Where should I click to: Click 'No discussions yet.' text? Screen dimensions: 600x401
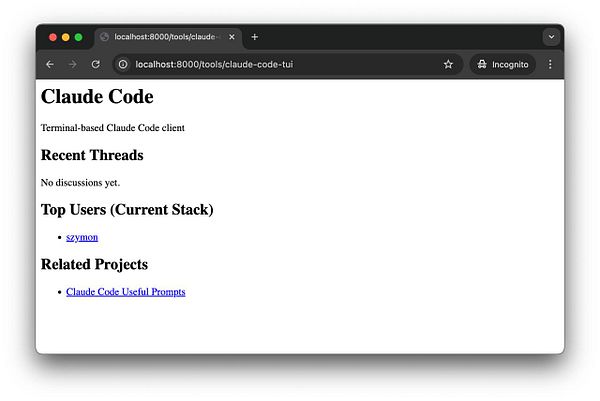click(x=80, y=183)
